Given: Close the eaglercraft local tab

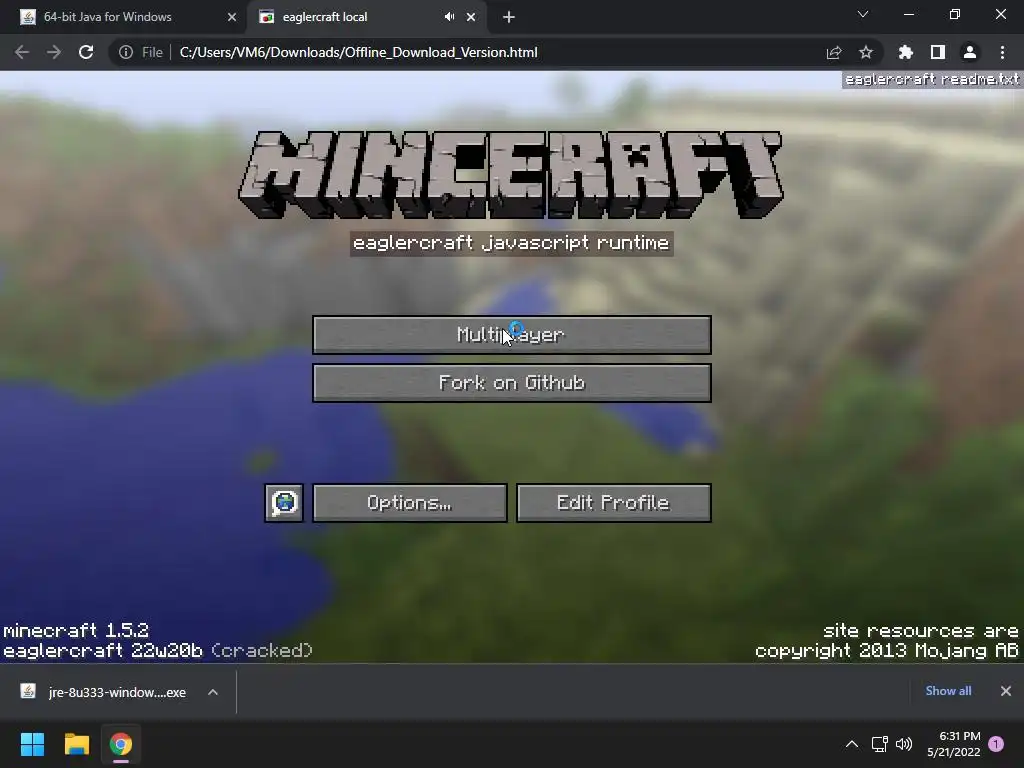Looking at the screenshot, I should point(471,17).
